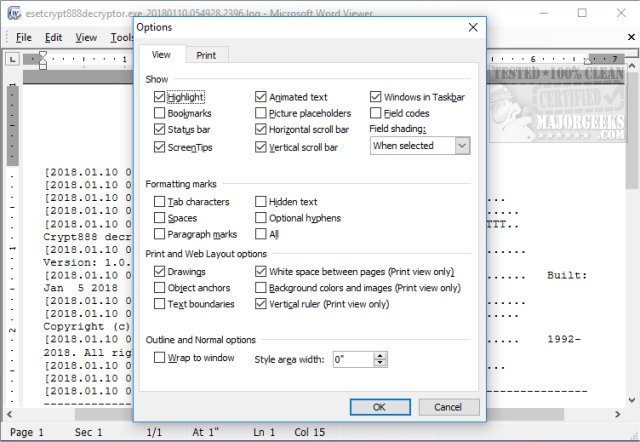Viewport: 640px width, 442px height.
Task: Toggle Vertical ruler checkbox
Action: point(260,304)
